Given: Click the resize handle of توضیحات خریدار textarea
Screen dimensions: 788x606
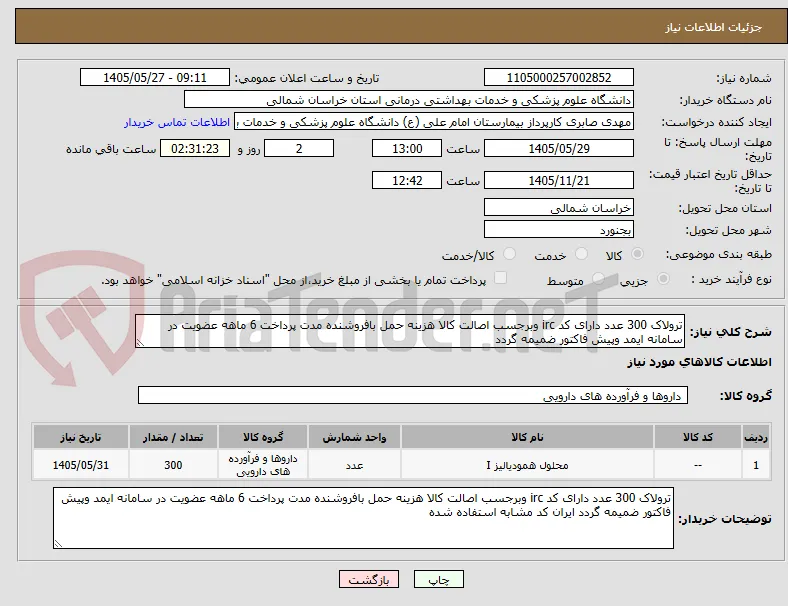Looking at the screenshot, I should [58, 543].
